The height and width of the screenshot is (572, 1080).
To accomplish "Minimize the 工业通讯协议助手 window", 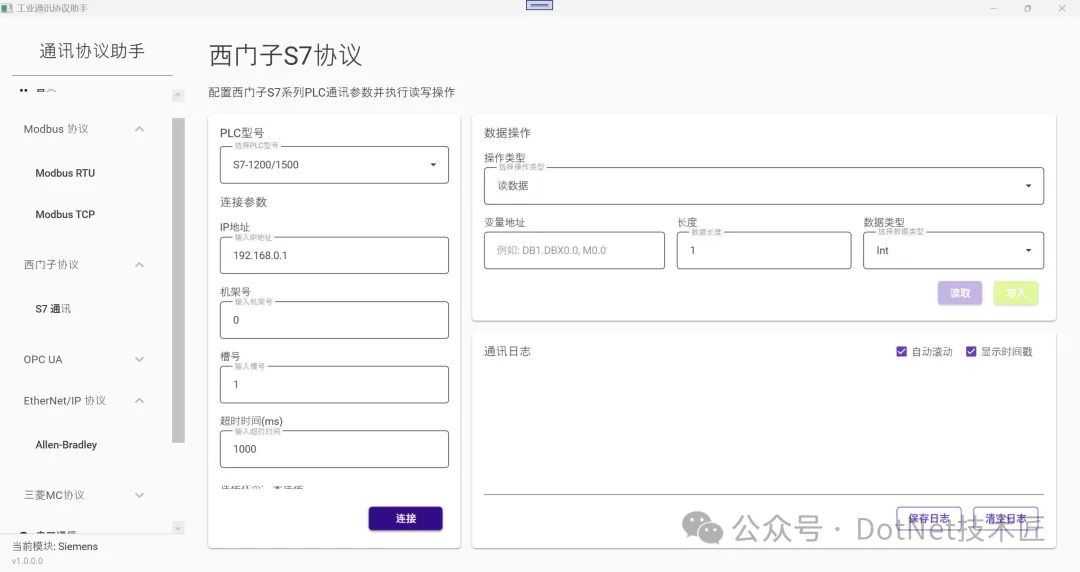I will 993,8.
